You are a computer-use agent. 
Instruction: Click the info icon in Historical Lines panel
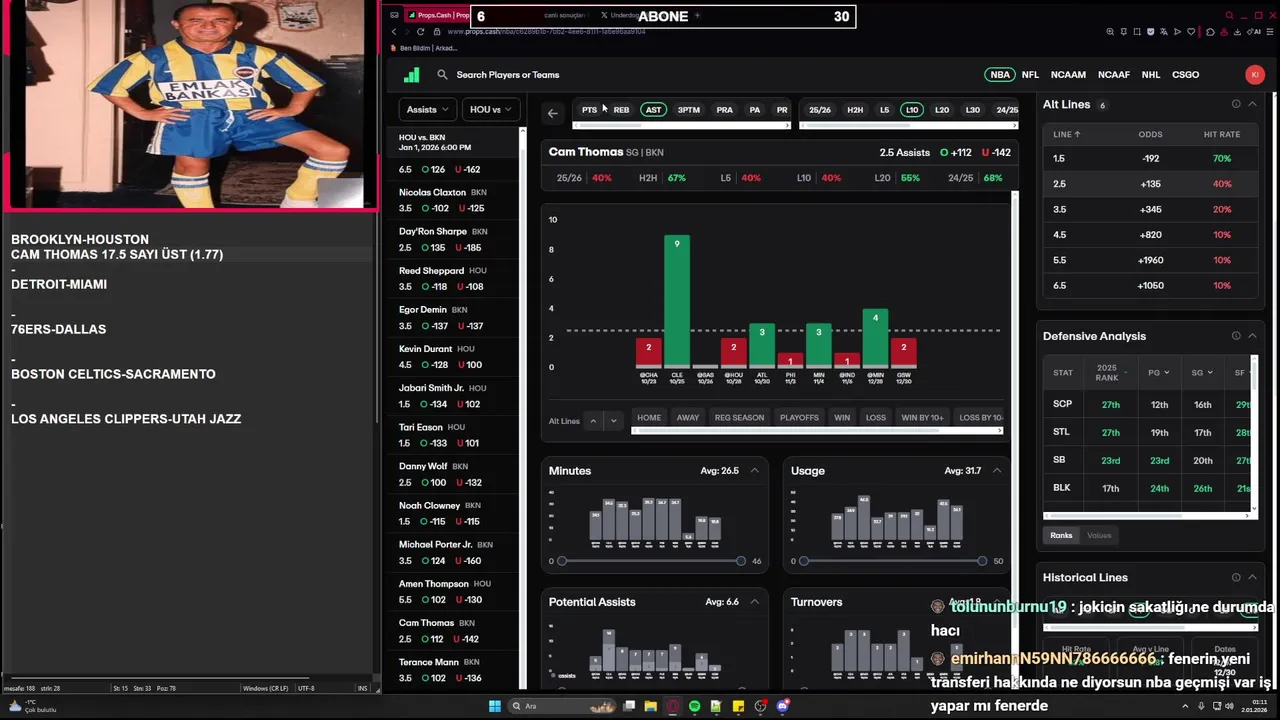coord(1236,577)
